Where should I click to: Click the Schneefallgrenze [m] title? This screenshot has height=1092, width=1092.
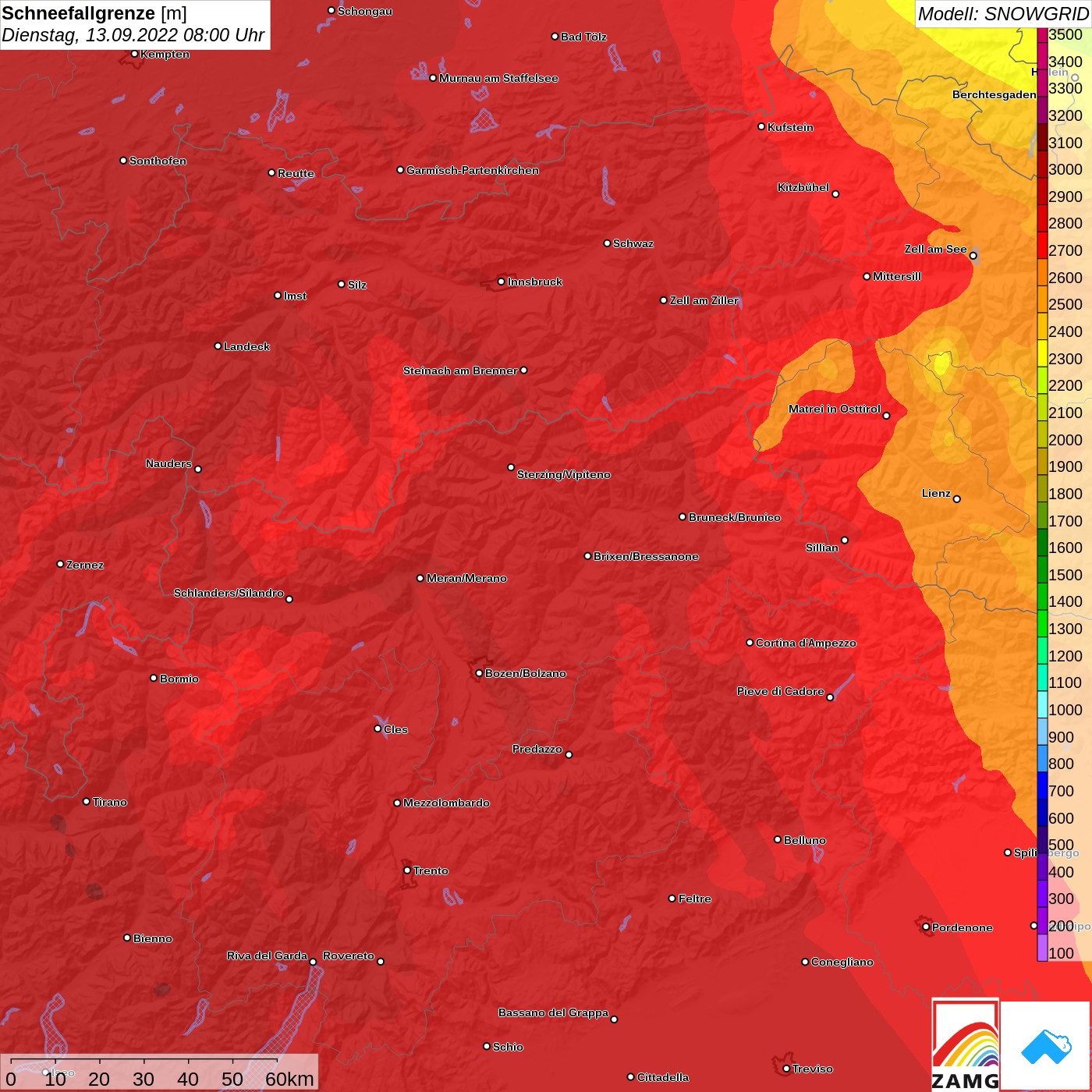[x=94, y=13]
